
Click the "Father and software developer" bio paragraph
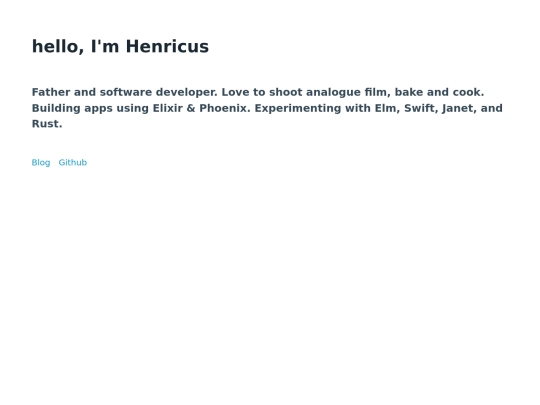pyautogui.click(x=267, y=108)
